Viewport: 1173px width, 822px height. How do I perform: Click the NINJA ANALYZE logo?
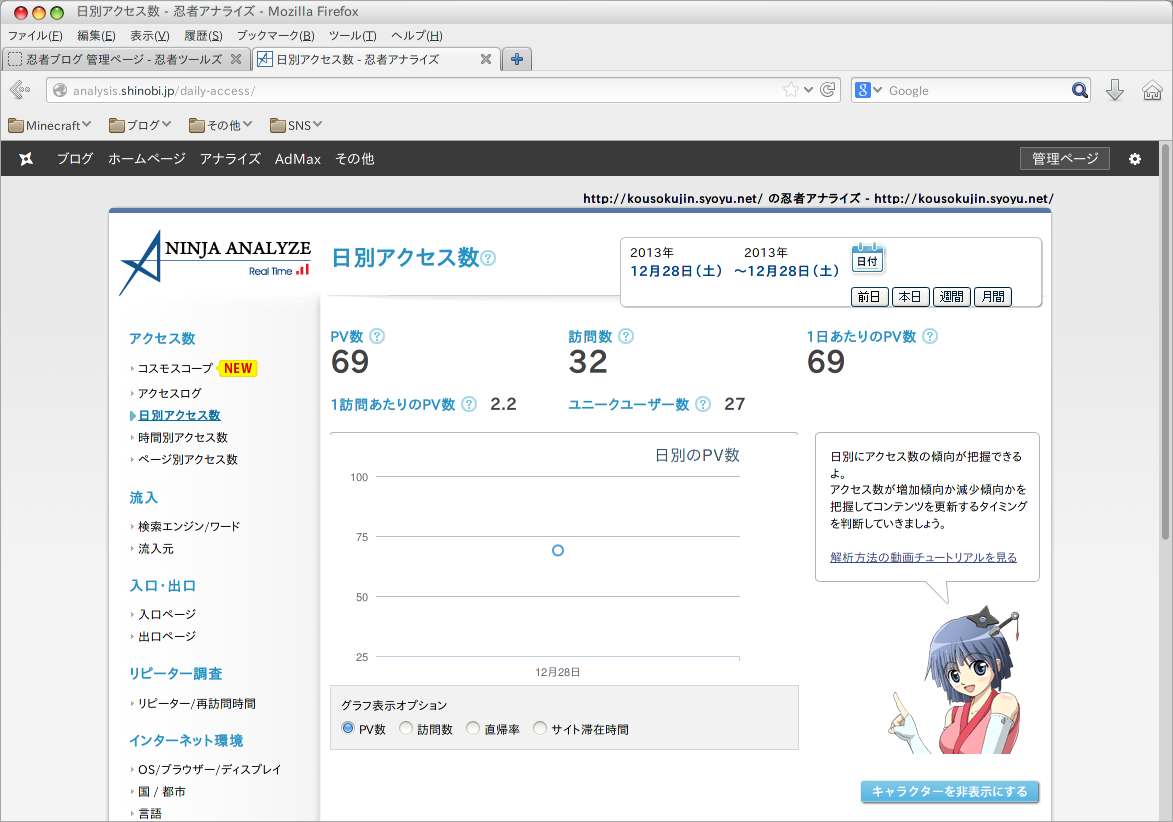(x=215, y=262)
